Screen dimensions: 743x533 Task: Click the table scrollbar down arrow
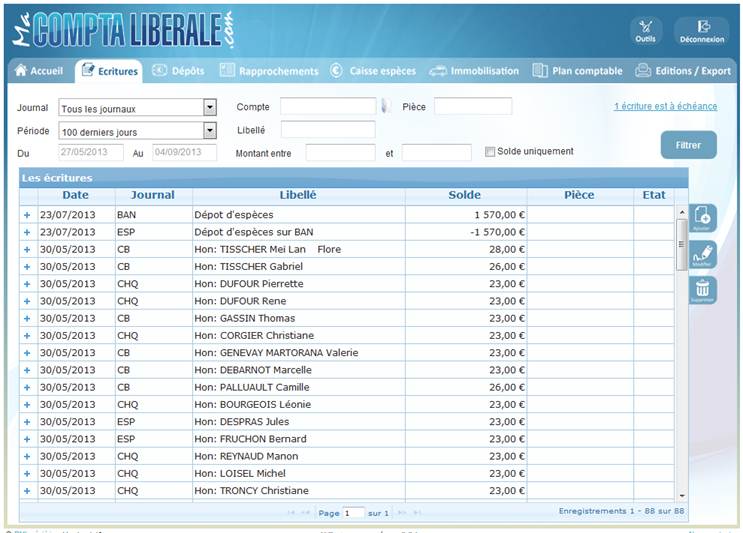coord(682,496)
